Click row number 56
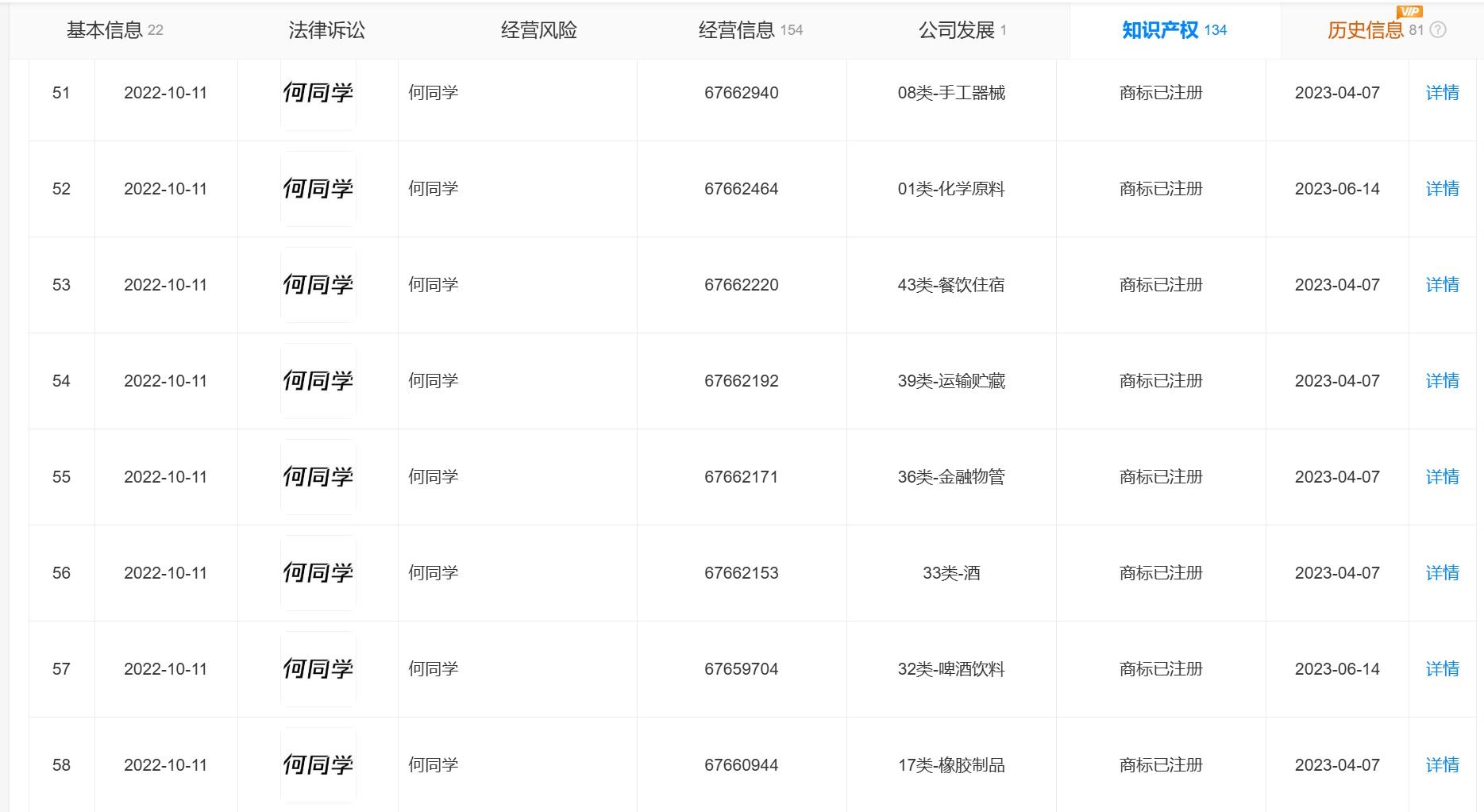1484x812 pixels. [61, 573]
